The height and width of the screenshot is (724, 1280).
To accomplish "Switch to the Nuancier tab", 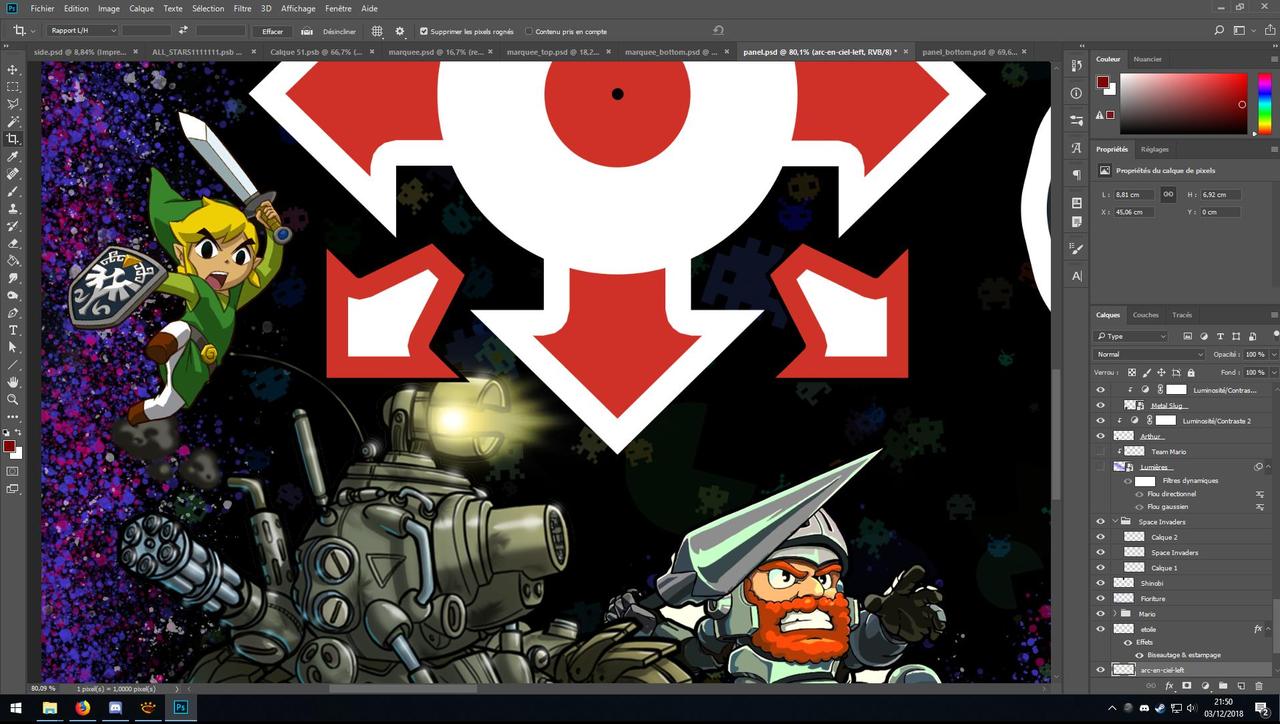I will point(1147,59).
